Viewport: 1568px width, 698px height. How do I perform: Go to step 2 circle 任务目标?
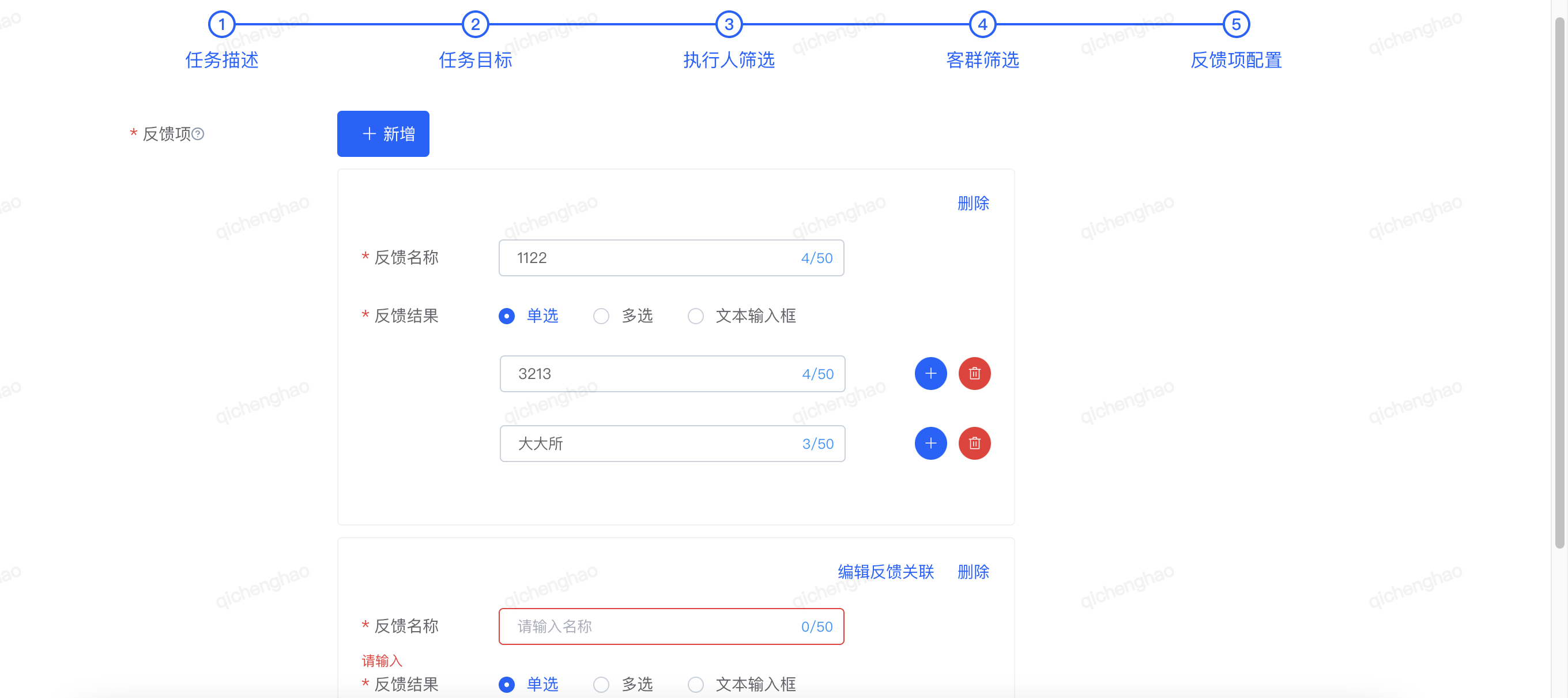click(476, 24)
